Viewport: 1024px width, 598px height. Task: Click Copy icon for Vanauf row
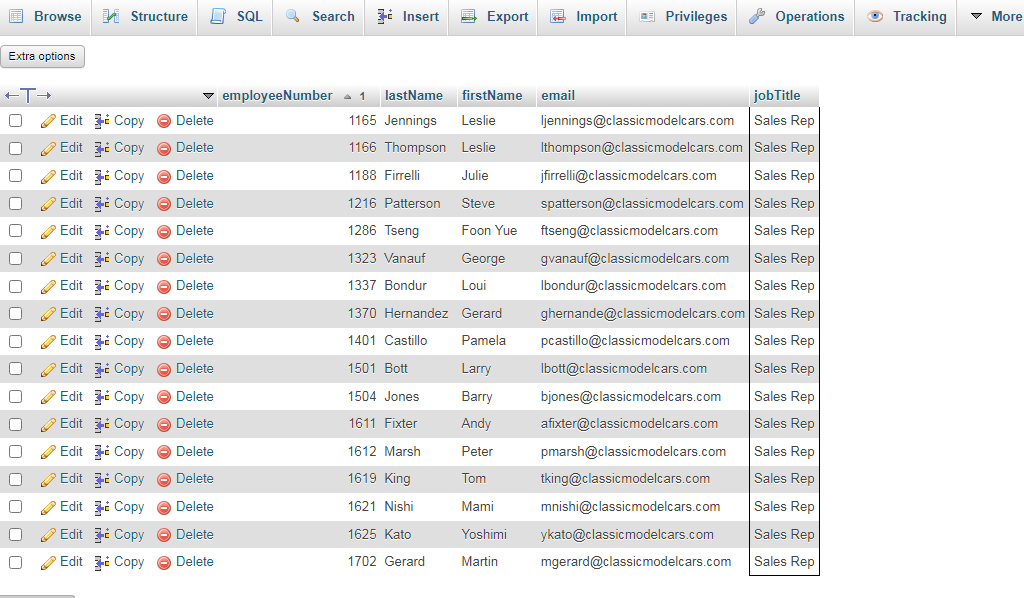[101, 259]
